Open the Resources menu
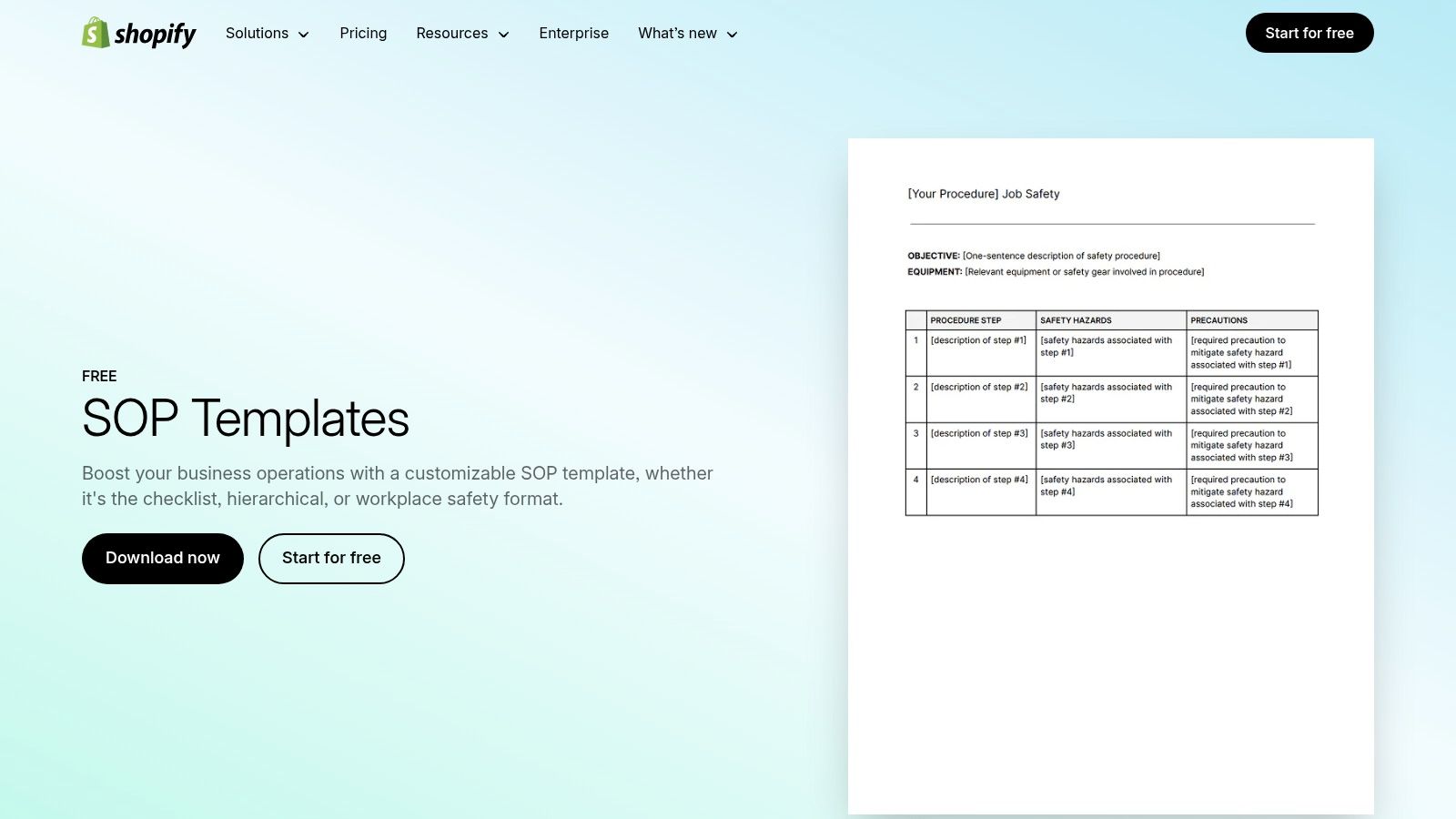The height and width of the screenshot is (819, 1456). [x=451, y=33]
